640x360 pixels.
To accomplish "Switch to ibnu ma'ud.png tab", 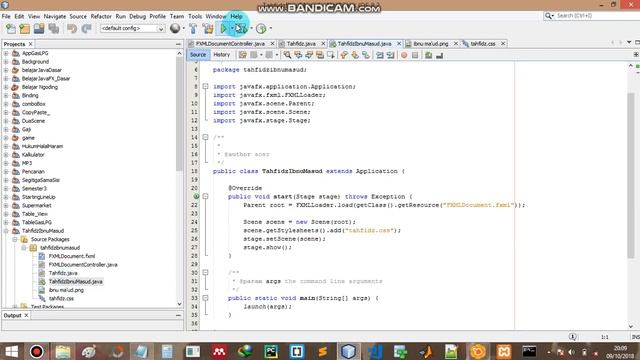I will pyautogui.click(x=431, y=44).
